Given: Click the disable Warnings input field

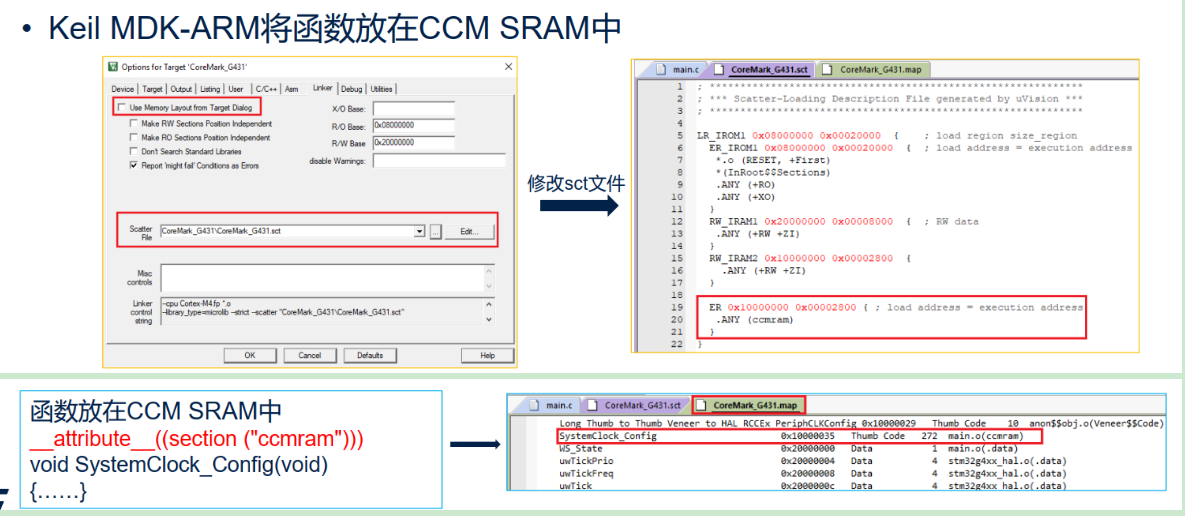Looking at the screenshot, I should pos(438,161).
